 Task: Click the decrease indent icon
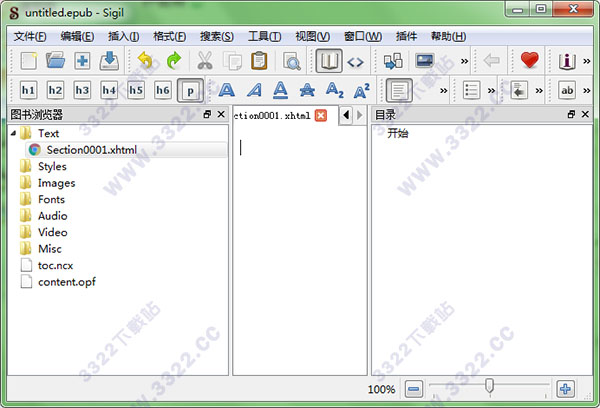point(519,90)
